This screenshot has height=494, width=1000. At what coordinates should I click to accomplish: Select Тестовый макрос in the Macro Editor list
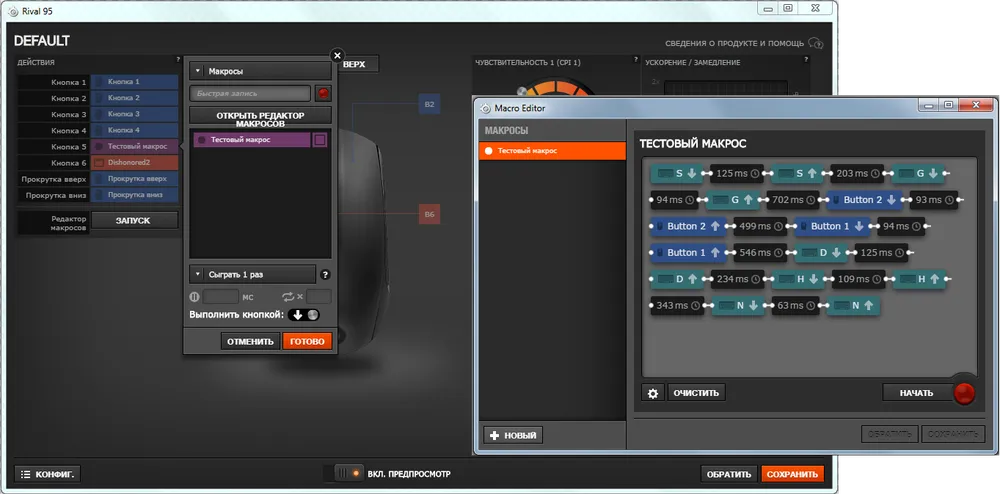[553, 150]
